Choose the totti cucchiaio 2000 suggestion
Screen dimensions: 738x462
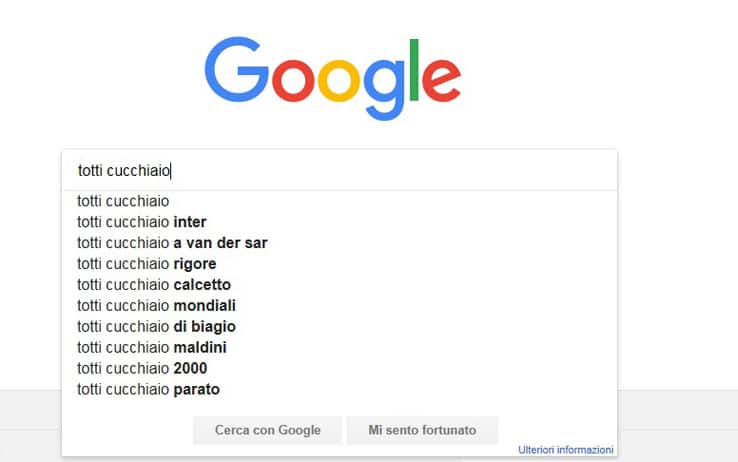(x=339, y=368)
